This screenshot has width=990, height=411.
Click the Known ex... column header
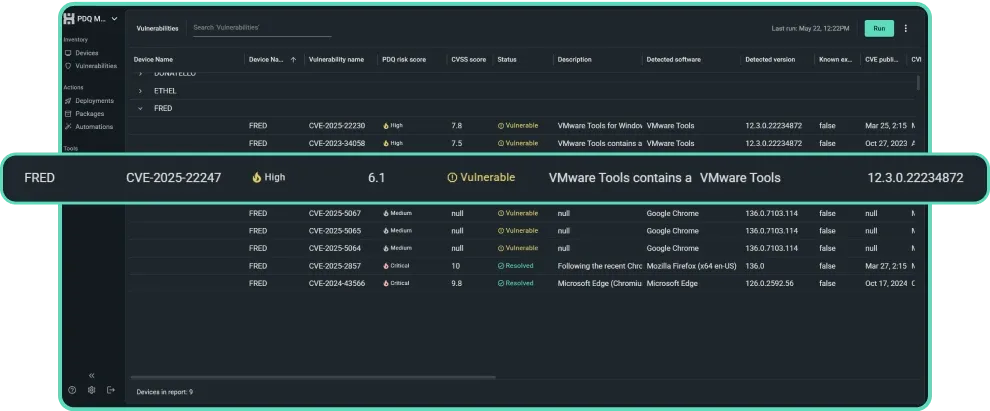coord(836,60)
